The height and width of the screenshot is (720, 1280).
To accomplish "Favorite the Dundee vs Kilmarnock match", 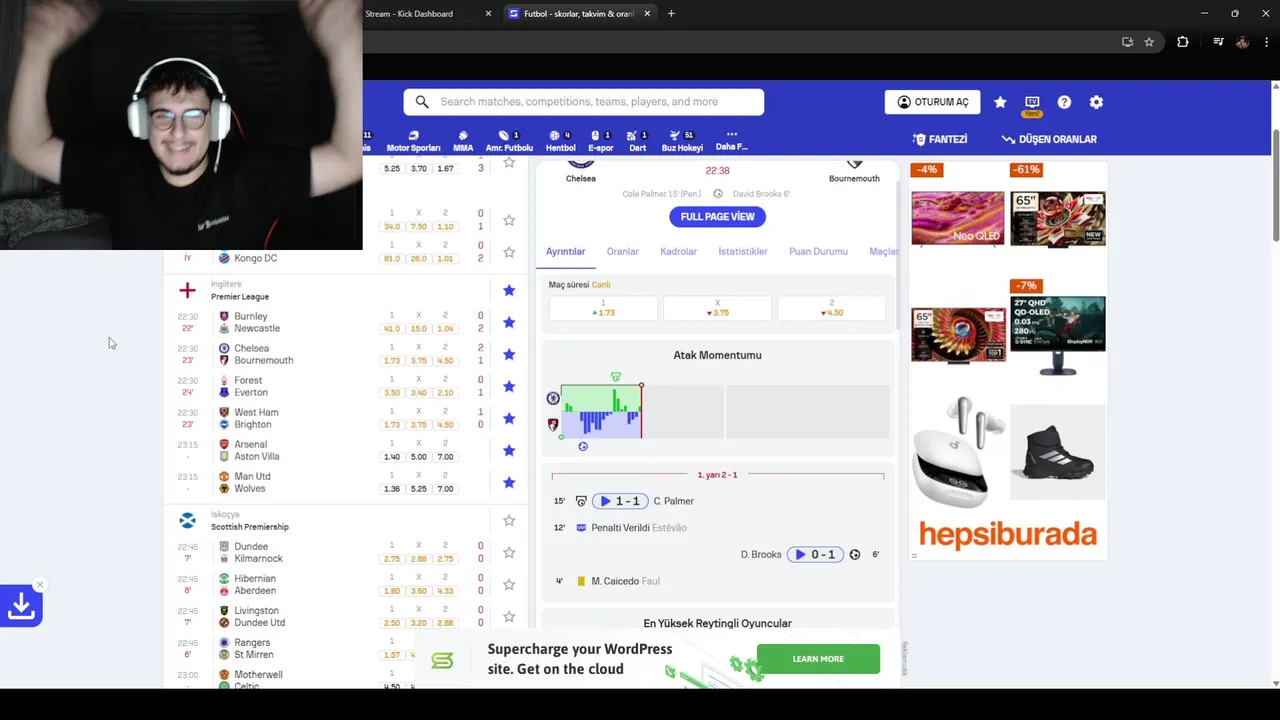I will pos(509,552).
